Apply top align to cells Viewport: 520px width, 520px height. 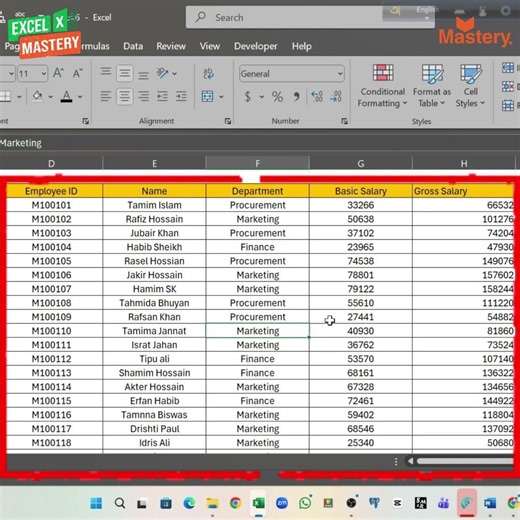106,72
